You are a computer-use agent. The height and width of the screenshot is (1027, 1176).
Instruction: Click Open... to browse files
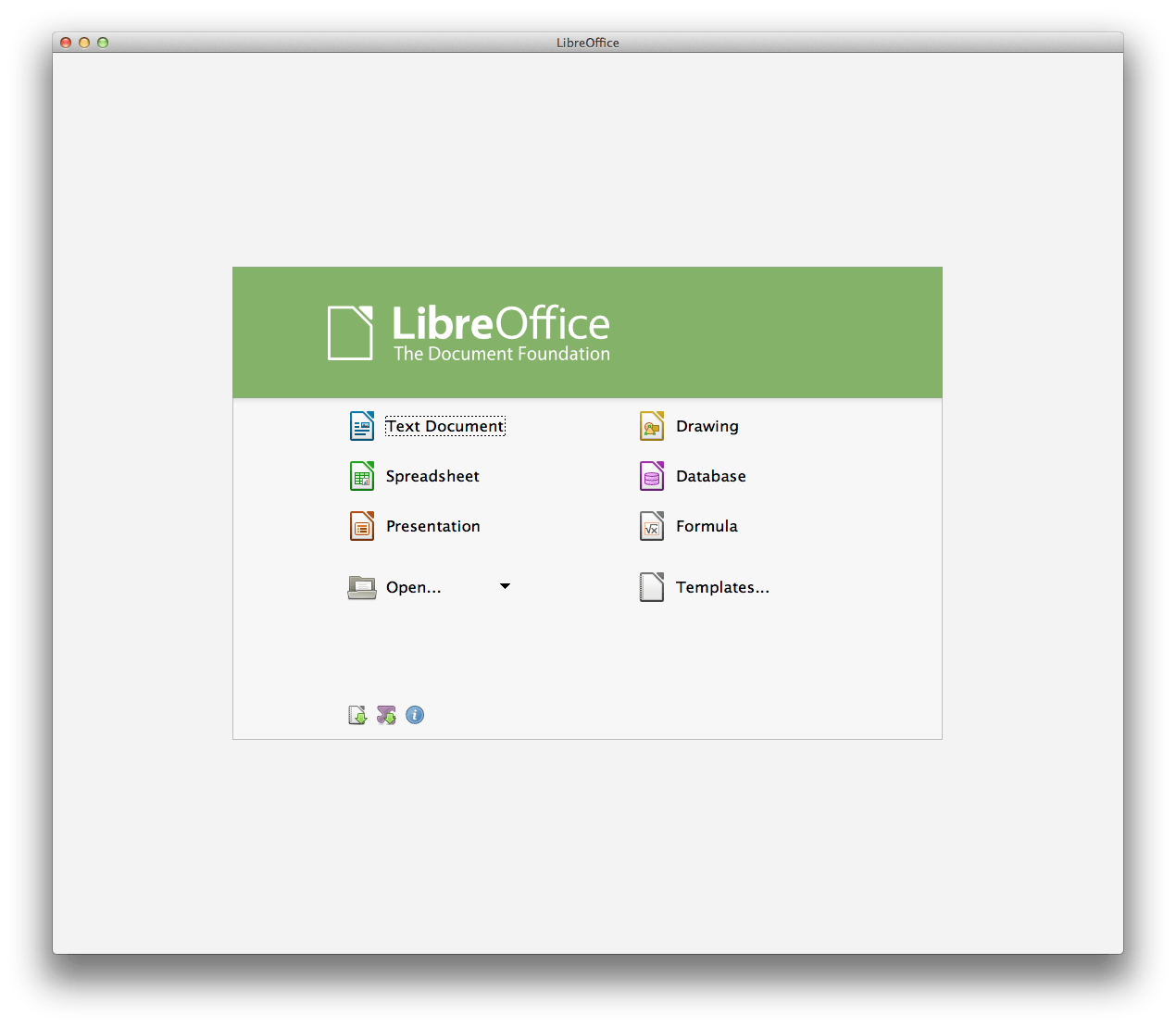(414, 586)
